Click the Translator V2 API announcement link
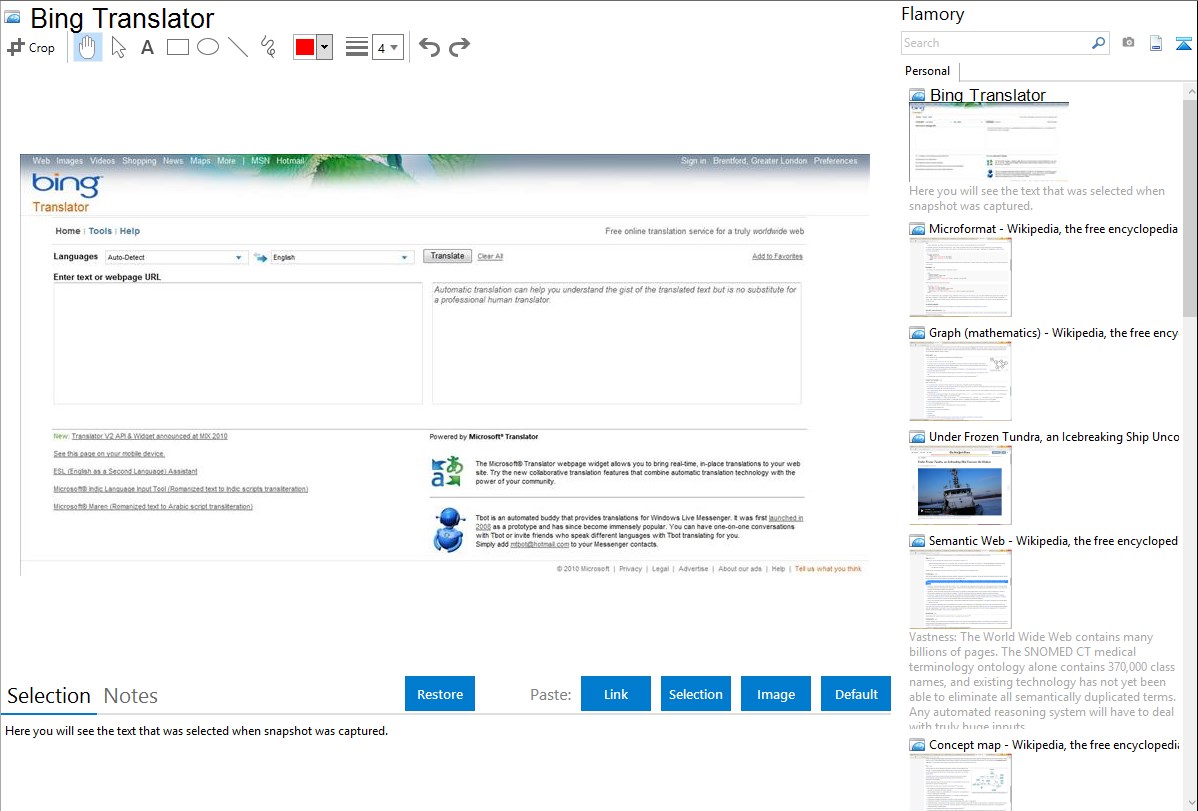 [150, 436]
